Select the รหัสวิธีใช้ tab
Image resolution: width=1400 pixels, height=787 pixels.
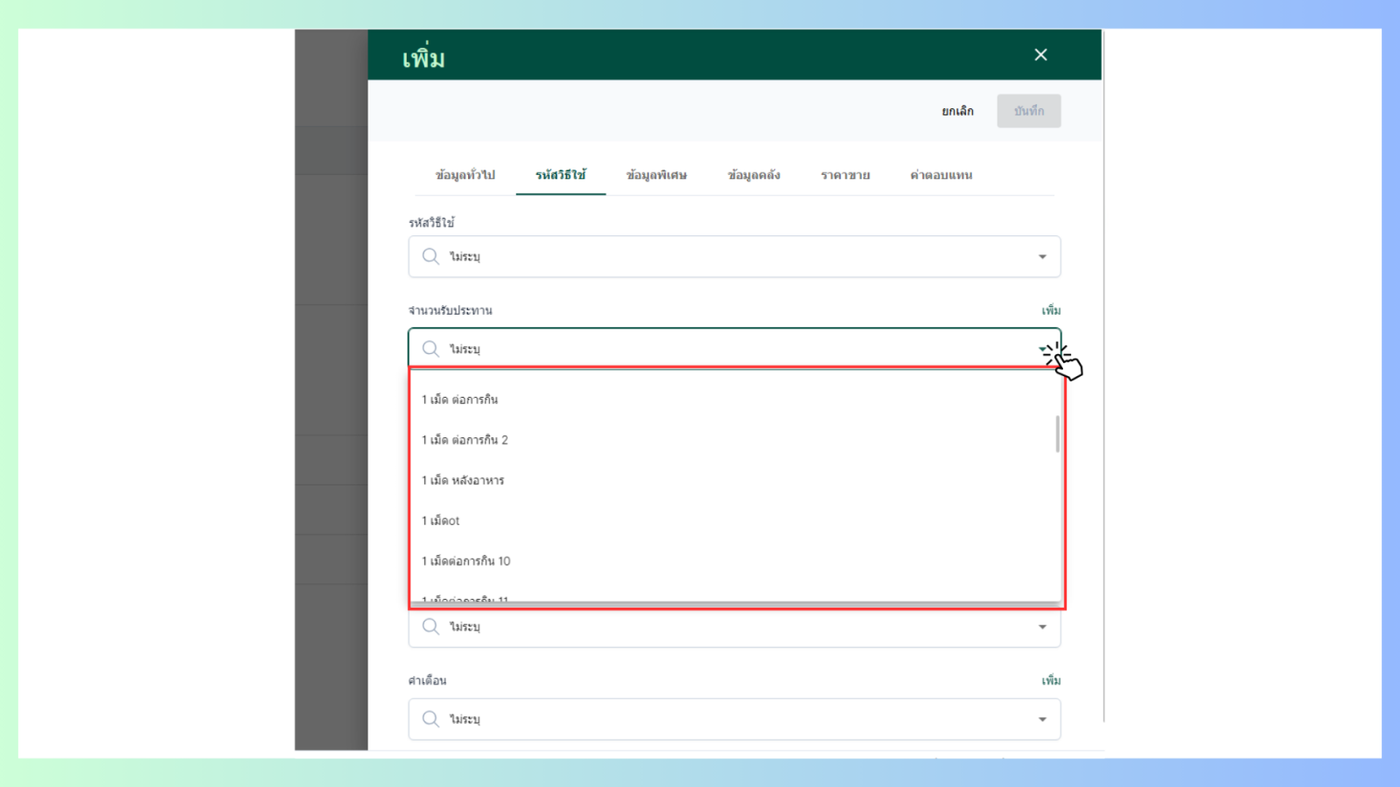[x=560, y=175]
